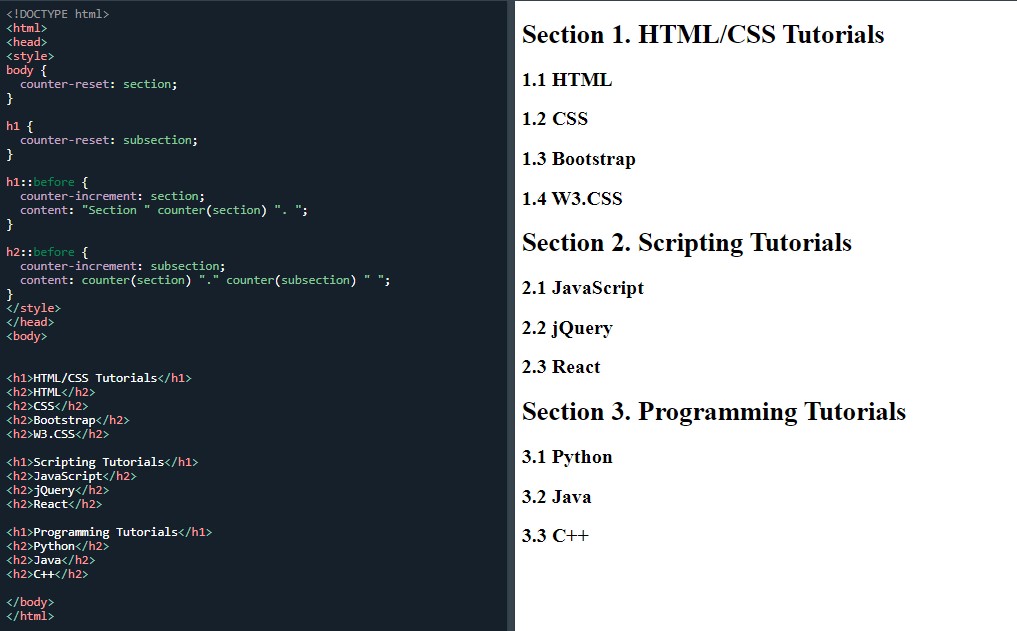This screenshot has height=631, width=1017.
Task: Select the '1.2 CSS' subheading in preview
Action: coord(555,119)
